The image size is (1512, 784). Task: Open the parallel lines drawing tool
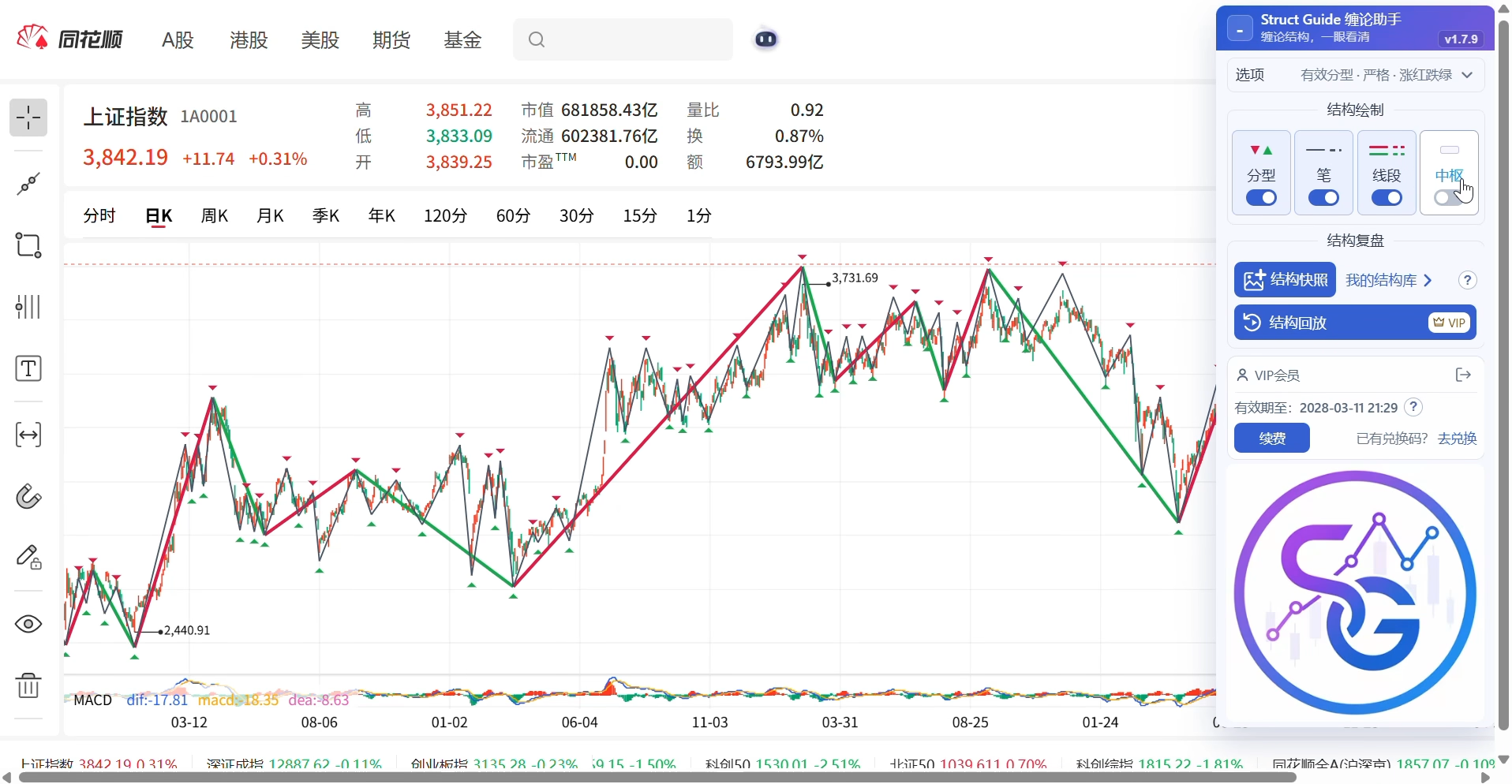click(28, 307)
